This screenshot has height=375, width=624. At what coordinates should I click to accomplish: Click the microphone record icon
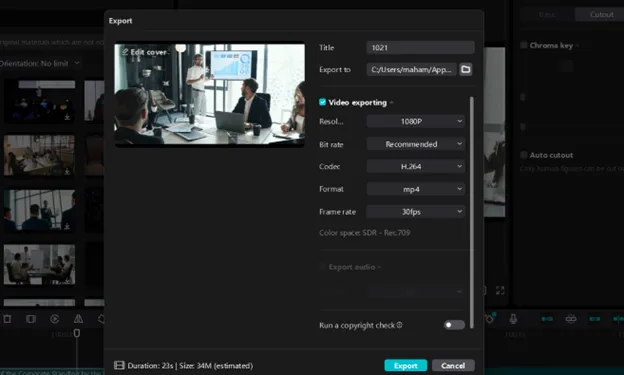coord(513,318)
